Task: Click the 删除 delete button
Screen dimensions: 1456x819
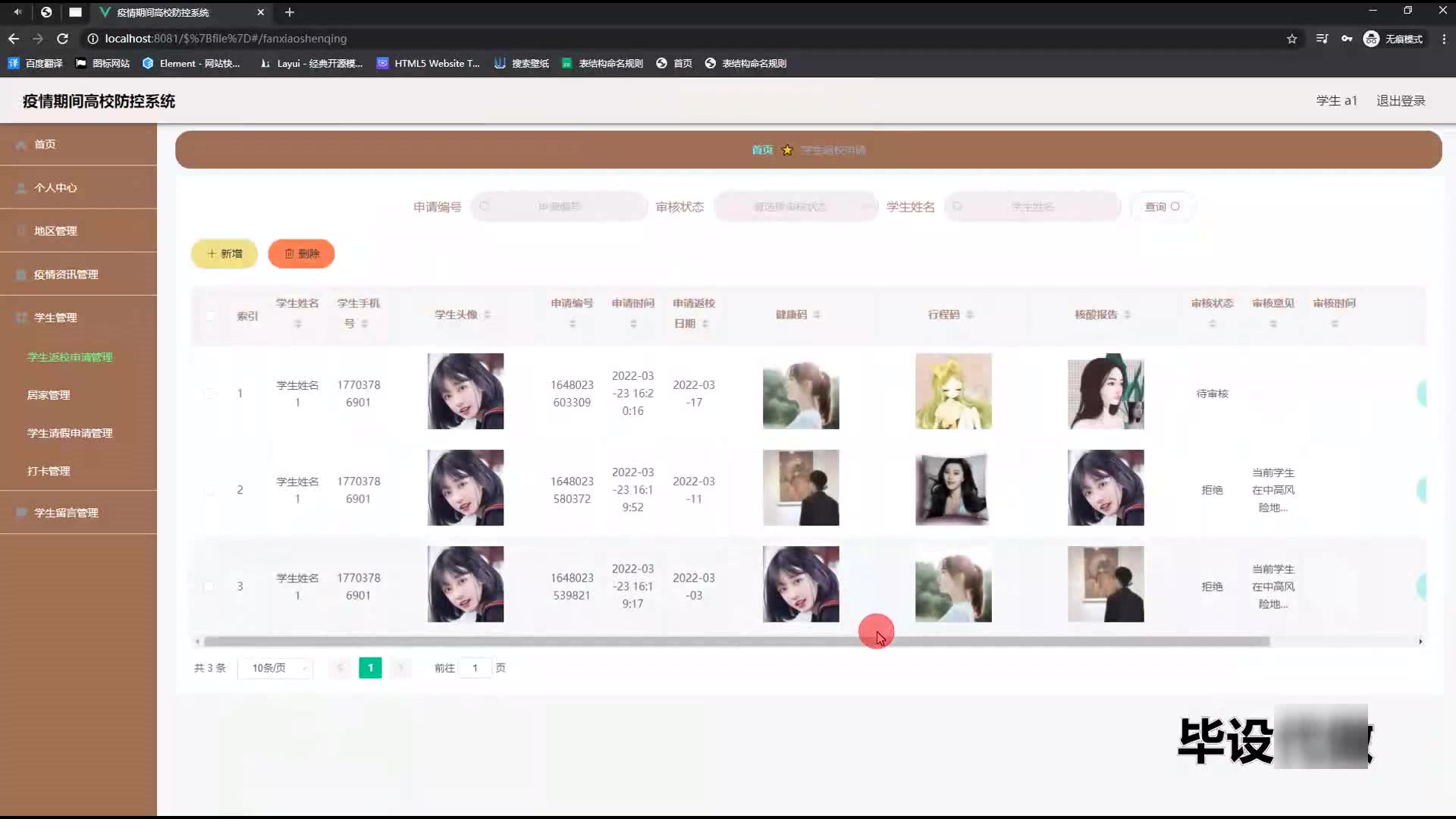Action: tap(301, 253)
